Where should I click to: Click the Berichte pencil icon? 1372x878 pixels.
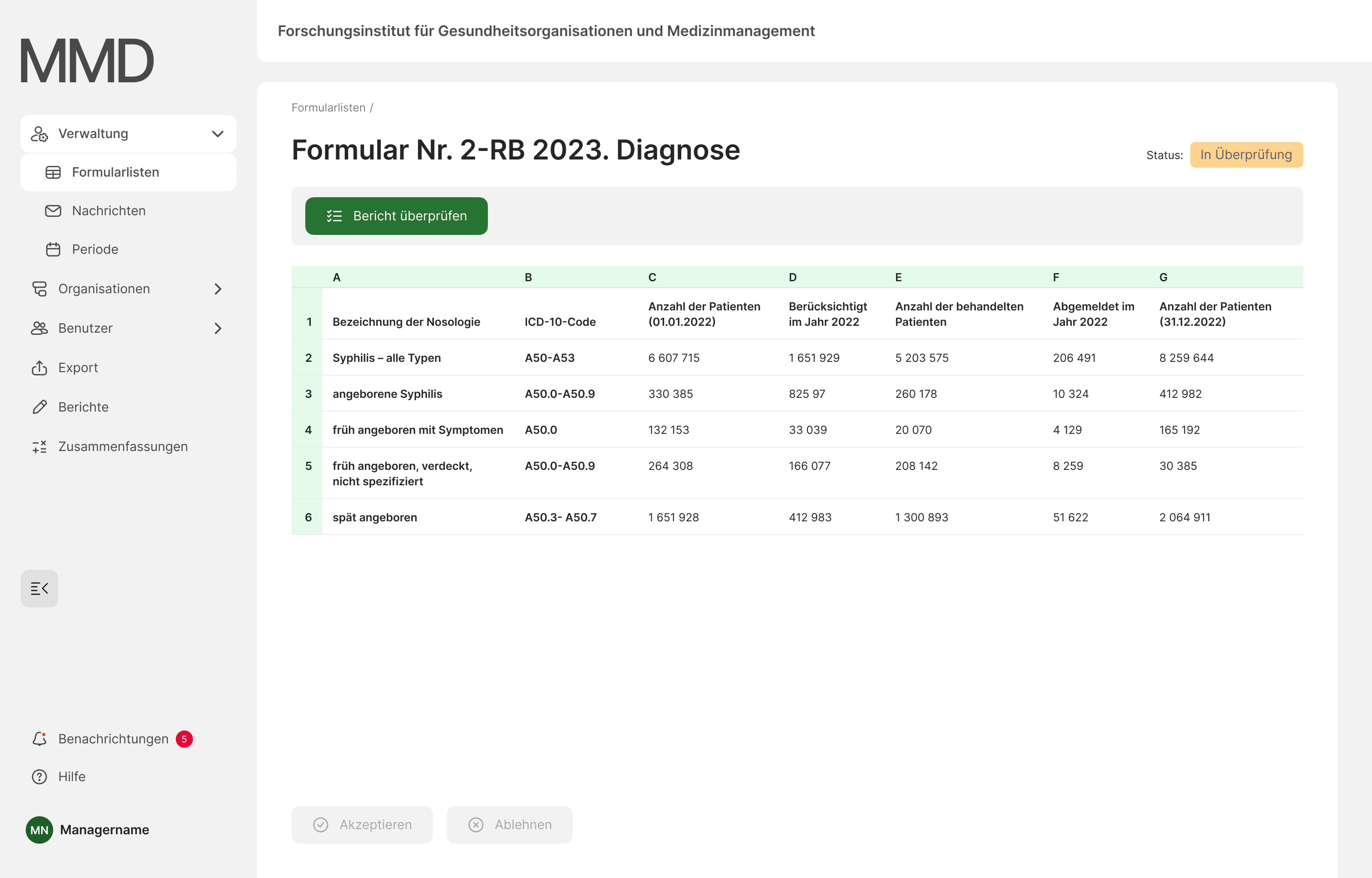tap(39, 407)
